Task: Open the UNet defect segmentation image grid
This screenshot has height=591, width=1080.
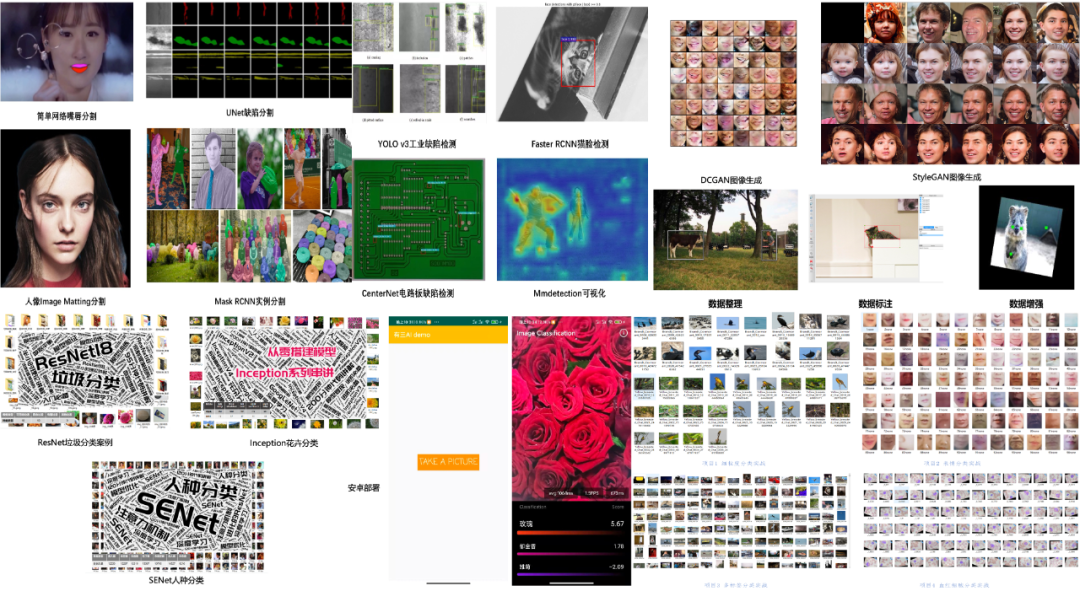Action: click(x=249, y=50)
